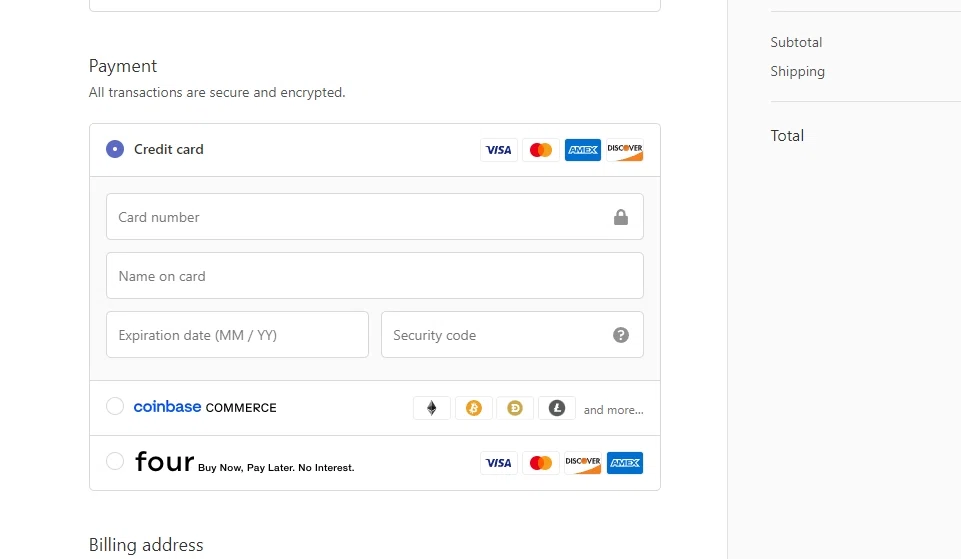Click the lock icon in Card number field
This screenshot has width=961, height=559.
pyautogui.click(x=621, y=217)
